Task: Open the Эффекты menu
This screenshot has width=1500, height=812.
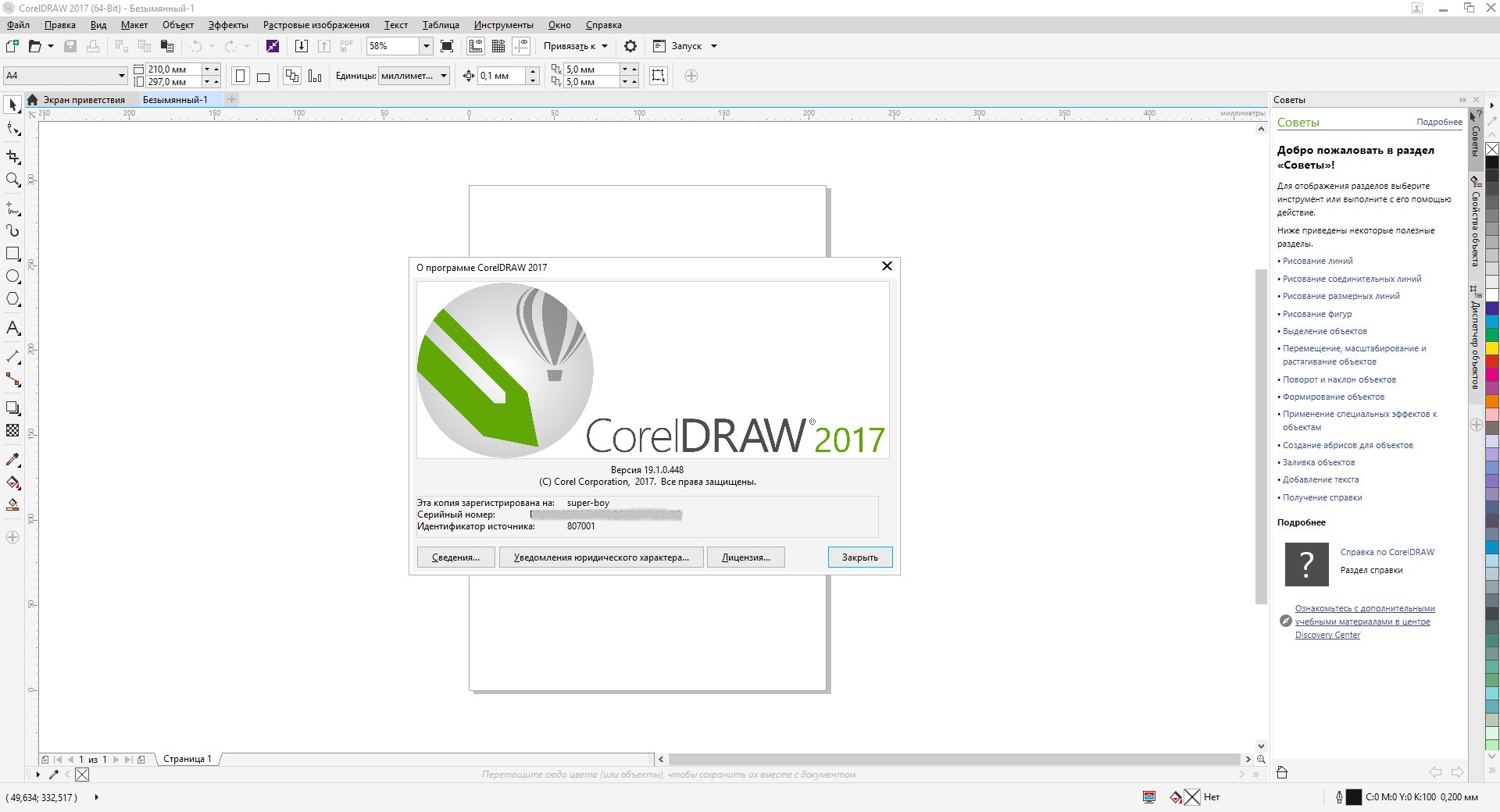Action: coord(228,25)
